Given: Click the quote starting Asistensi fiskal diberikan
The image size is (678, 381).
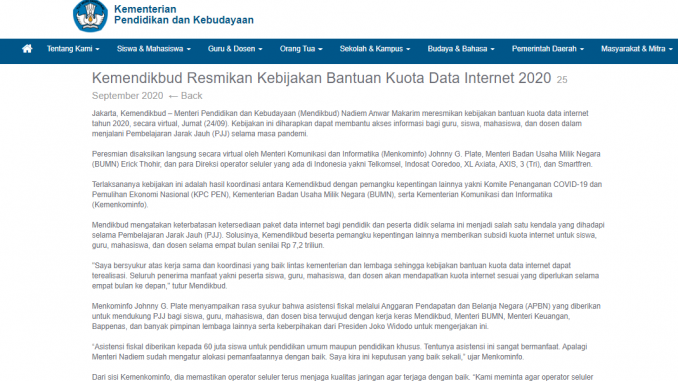Looking at the screenshot, I should pyautogui.click(x=339, y=352).
